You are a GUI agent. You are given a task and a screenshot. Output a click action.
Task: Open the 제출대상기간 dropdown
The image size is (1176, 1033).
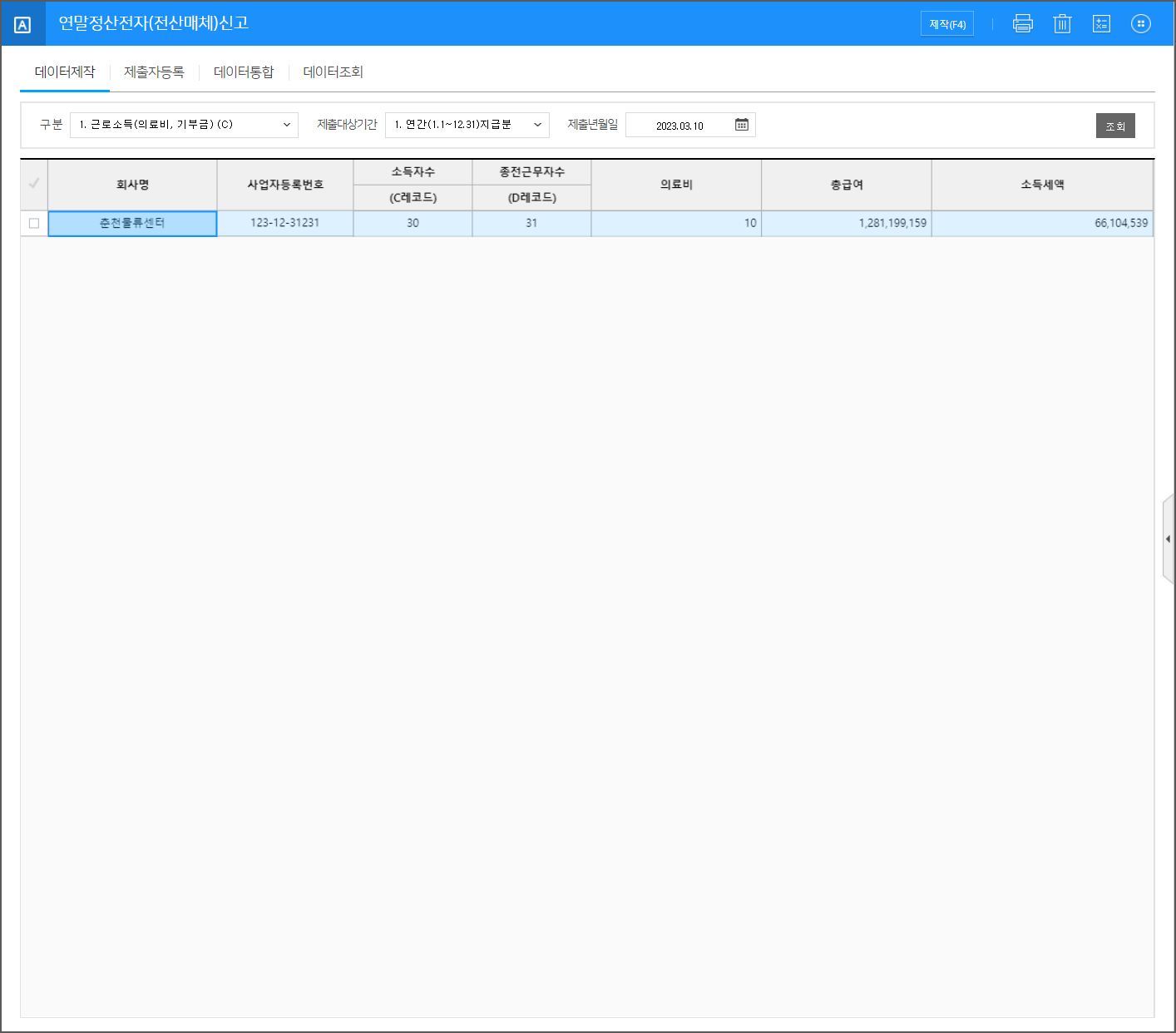pyautogui.click(x=467, y=125)
